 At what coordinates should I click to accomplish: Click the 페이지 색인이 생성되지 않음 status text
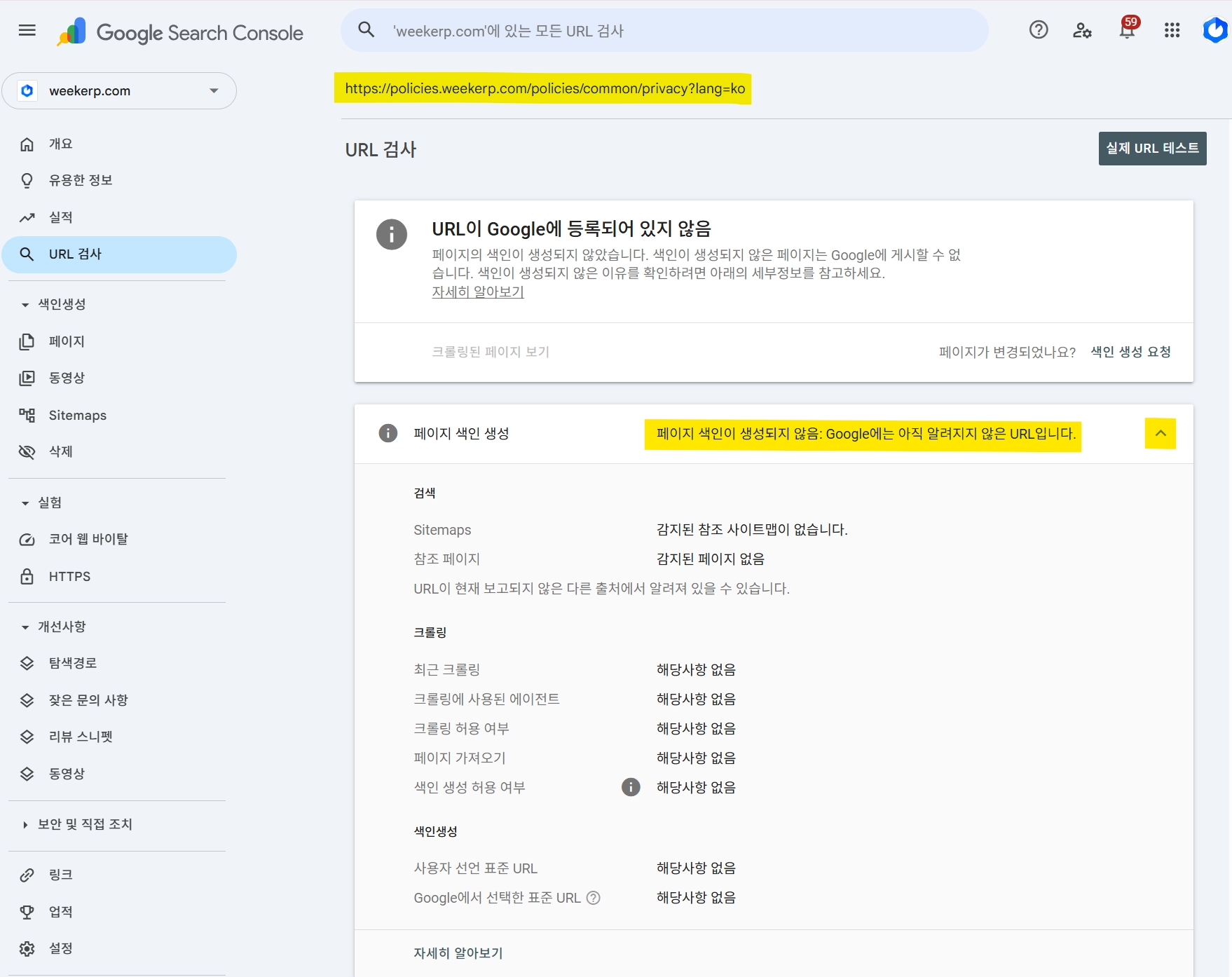coord(865,434)
